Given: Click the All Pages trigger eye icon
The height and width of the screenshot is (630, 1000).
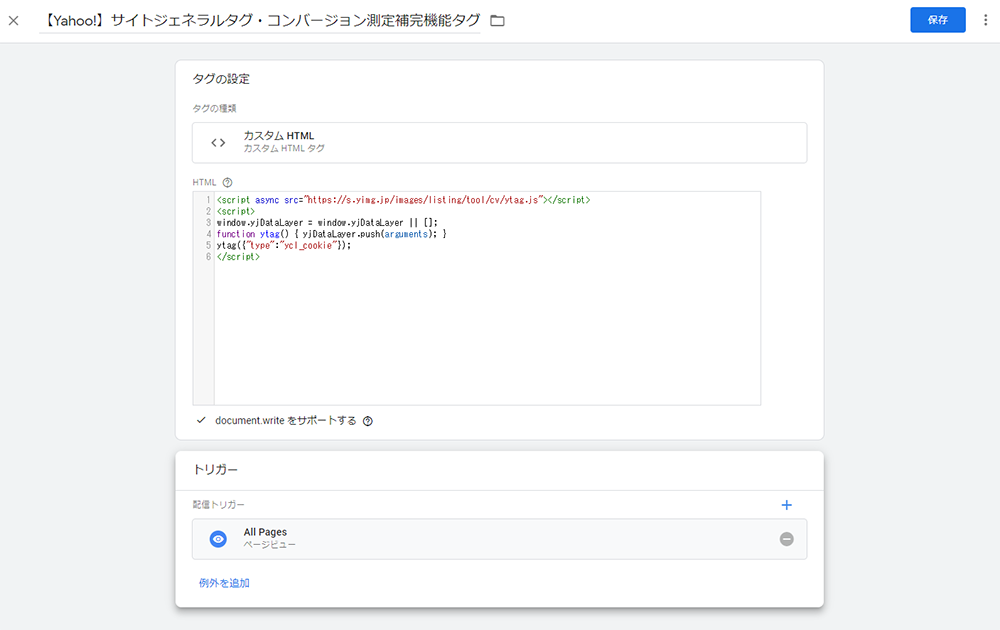Looking at the screenshot, I should 218,539.
